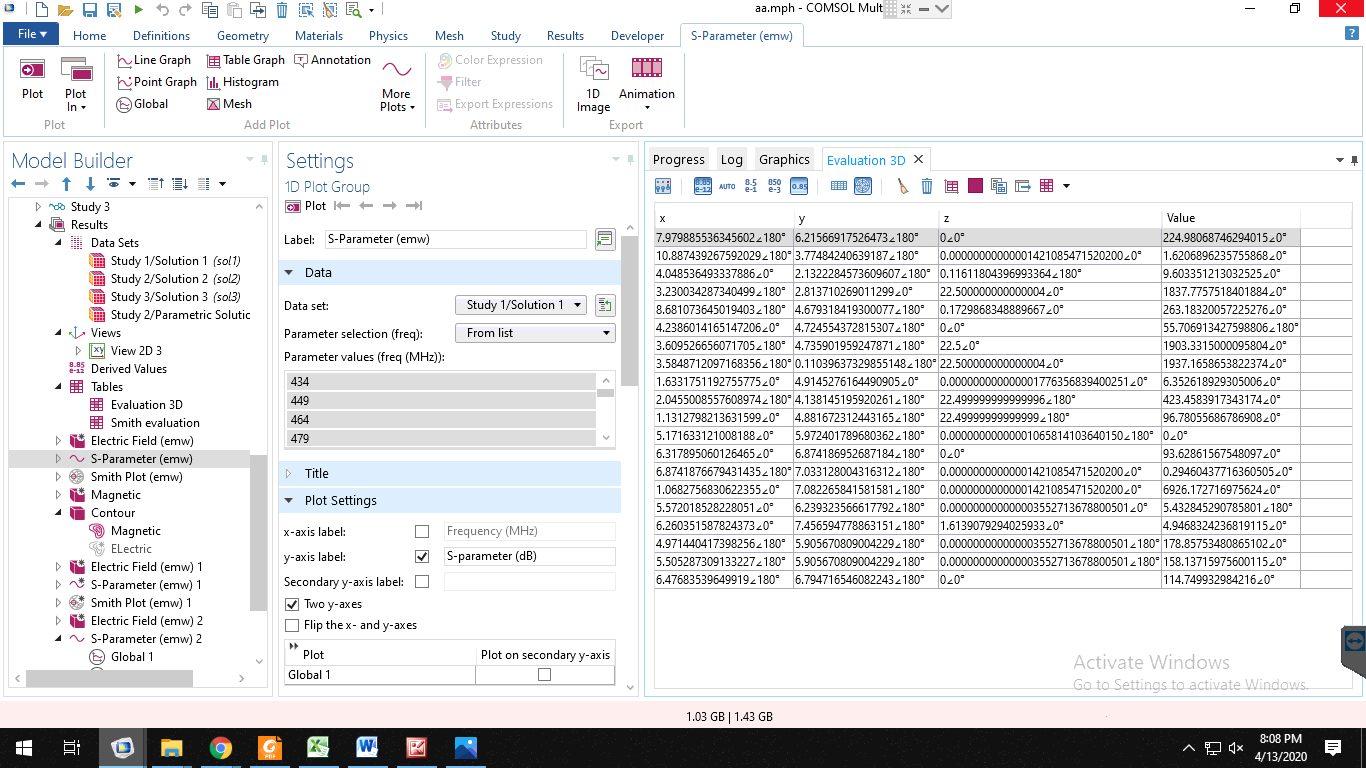Click the Label text field
Screen dimensions: 1366x768
pyautogui.click(x=456, y=239)
